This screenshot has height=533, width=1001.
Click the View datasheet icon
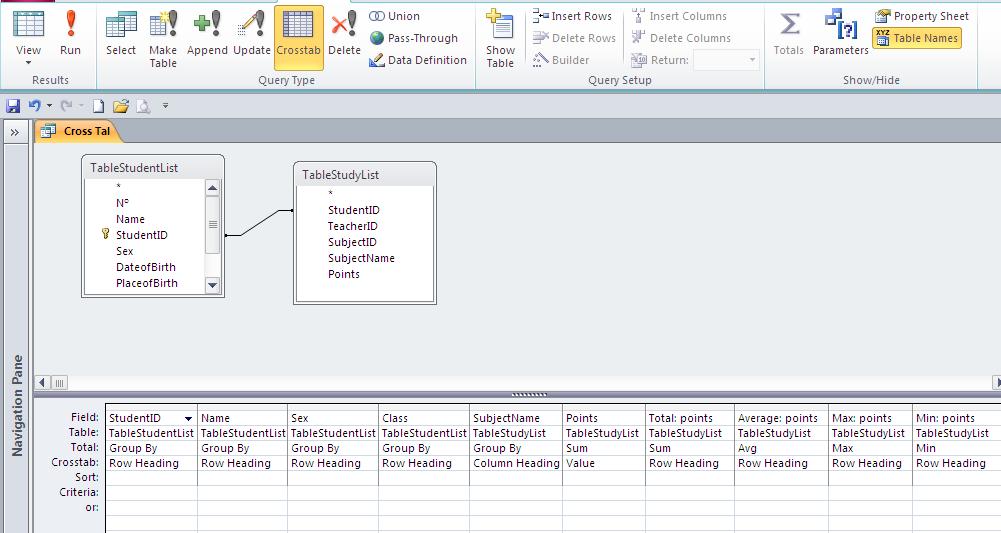point(28,23)
